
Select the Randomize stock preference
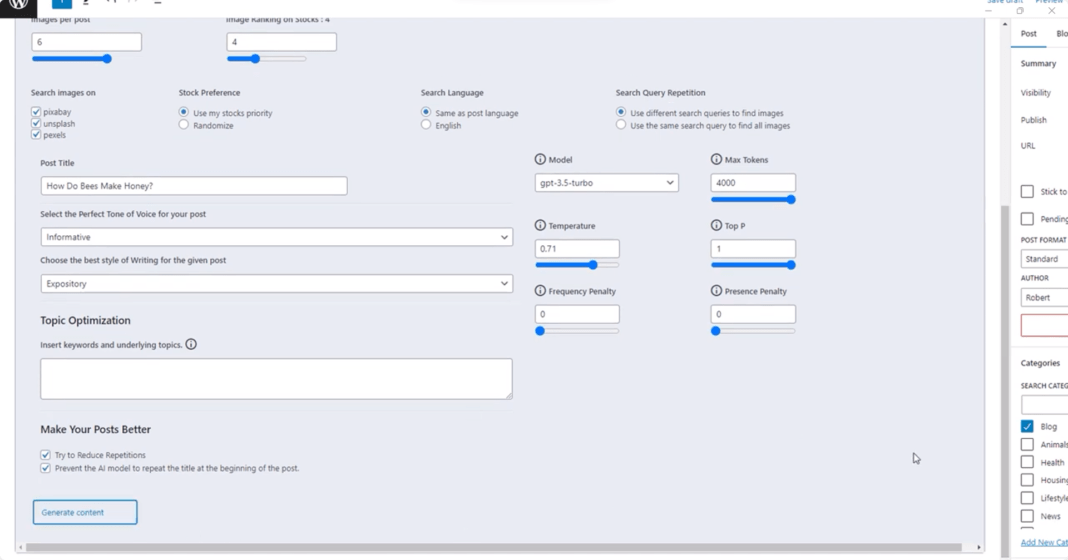(184, 126)
